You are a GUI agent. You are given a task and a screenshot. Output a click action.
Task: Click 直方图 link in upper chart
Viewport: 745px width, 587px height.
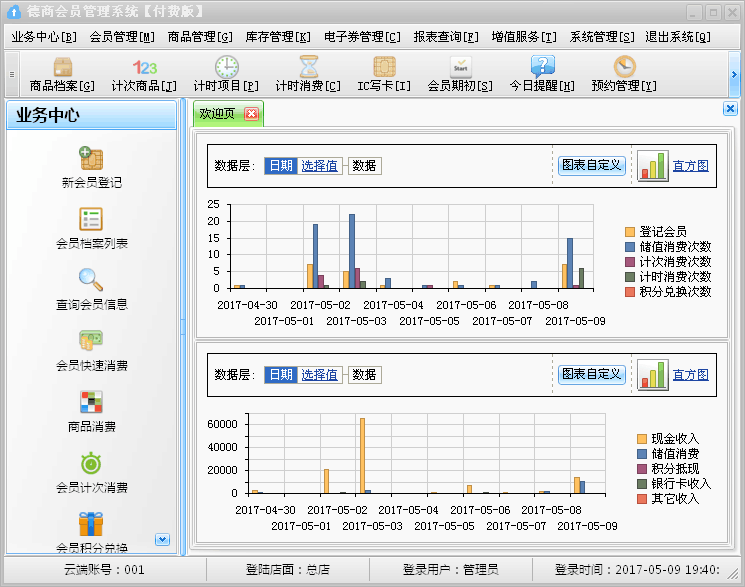[x=690, y=166]
